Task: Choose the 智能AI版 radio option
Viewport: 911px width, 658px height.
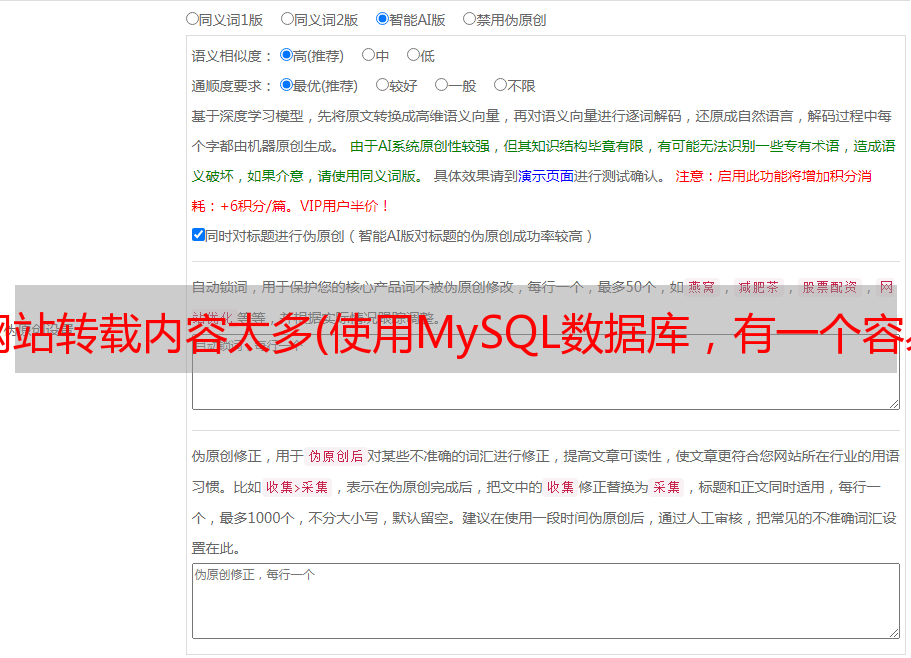Action: [382, 19]
